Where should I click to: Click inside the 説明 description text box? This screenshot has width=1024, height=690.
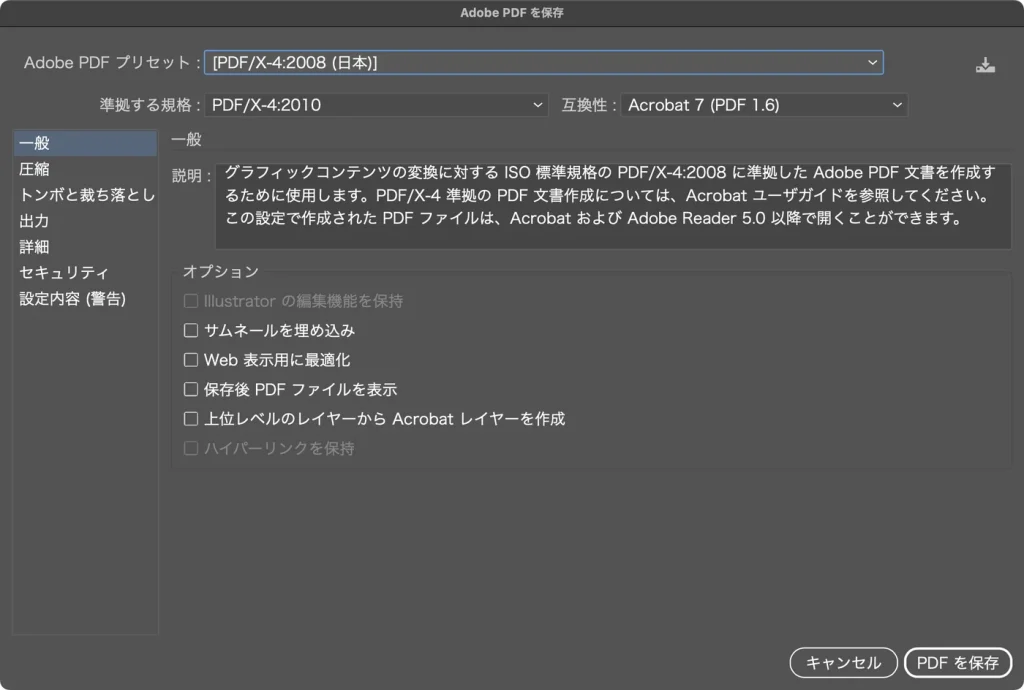click(613, 206)
